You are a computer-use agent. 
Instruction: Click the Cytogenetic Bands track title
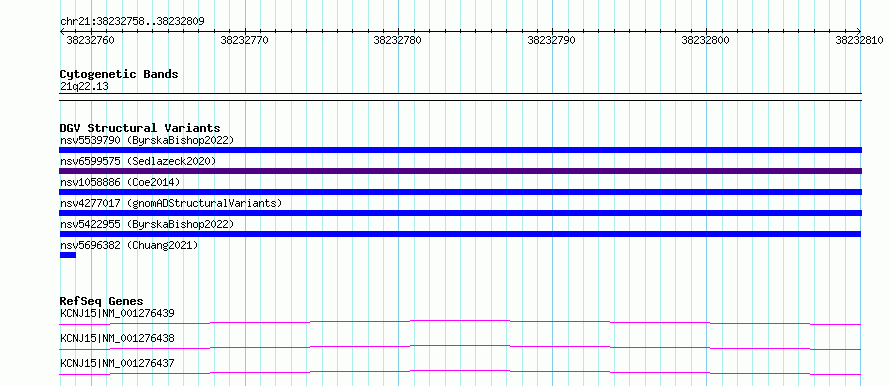[x=119, y=74]
